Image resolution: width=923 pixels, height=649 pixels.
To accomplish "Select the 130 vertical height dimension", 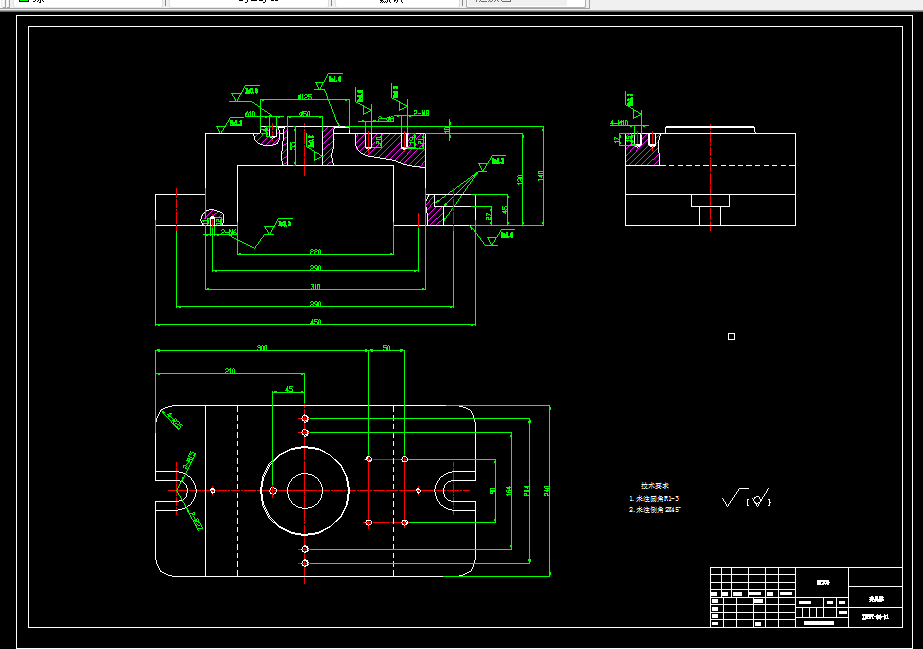I will [x=520, y=179].
